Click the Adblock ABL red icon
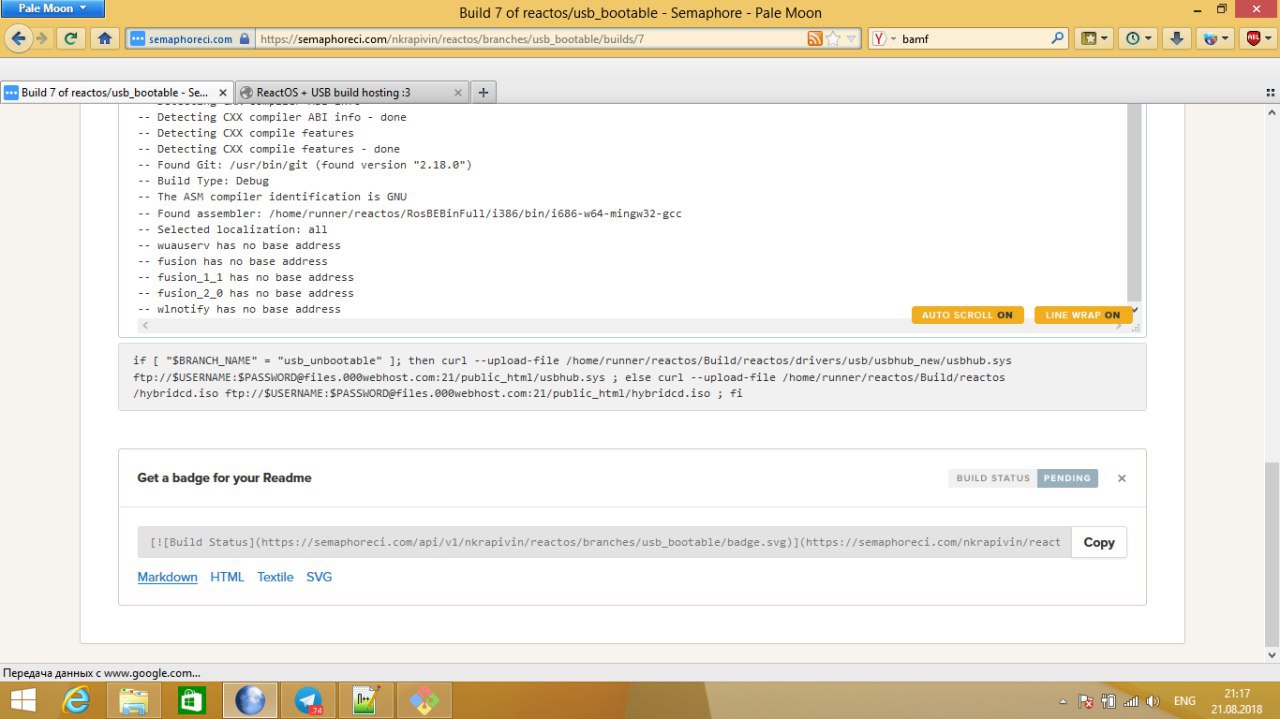This screenshot has height=719, width=1280. [x=1253, y=39]
